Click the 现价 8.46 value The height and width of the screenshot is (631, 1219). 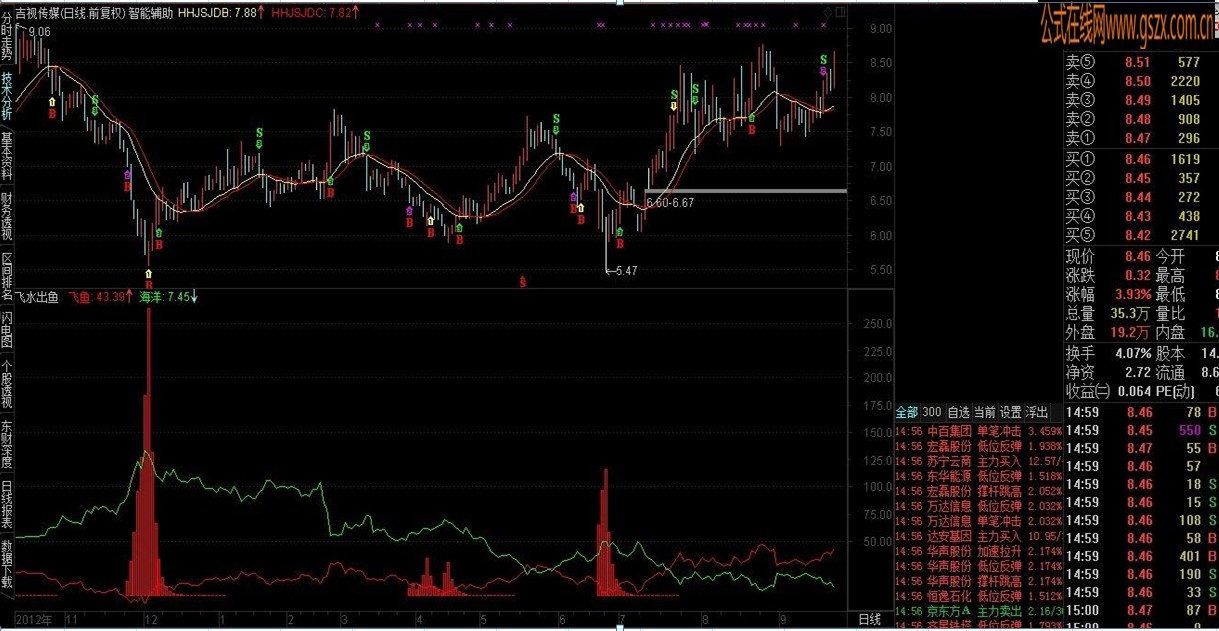pyautogui.click(x=1137, y=257)
